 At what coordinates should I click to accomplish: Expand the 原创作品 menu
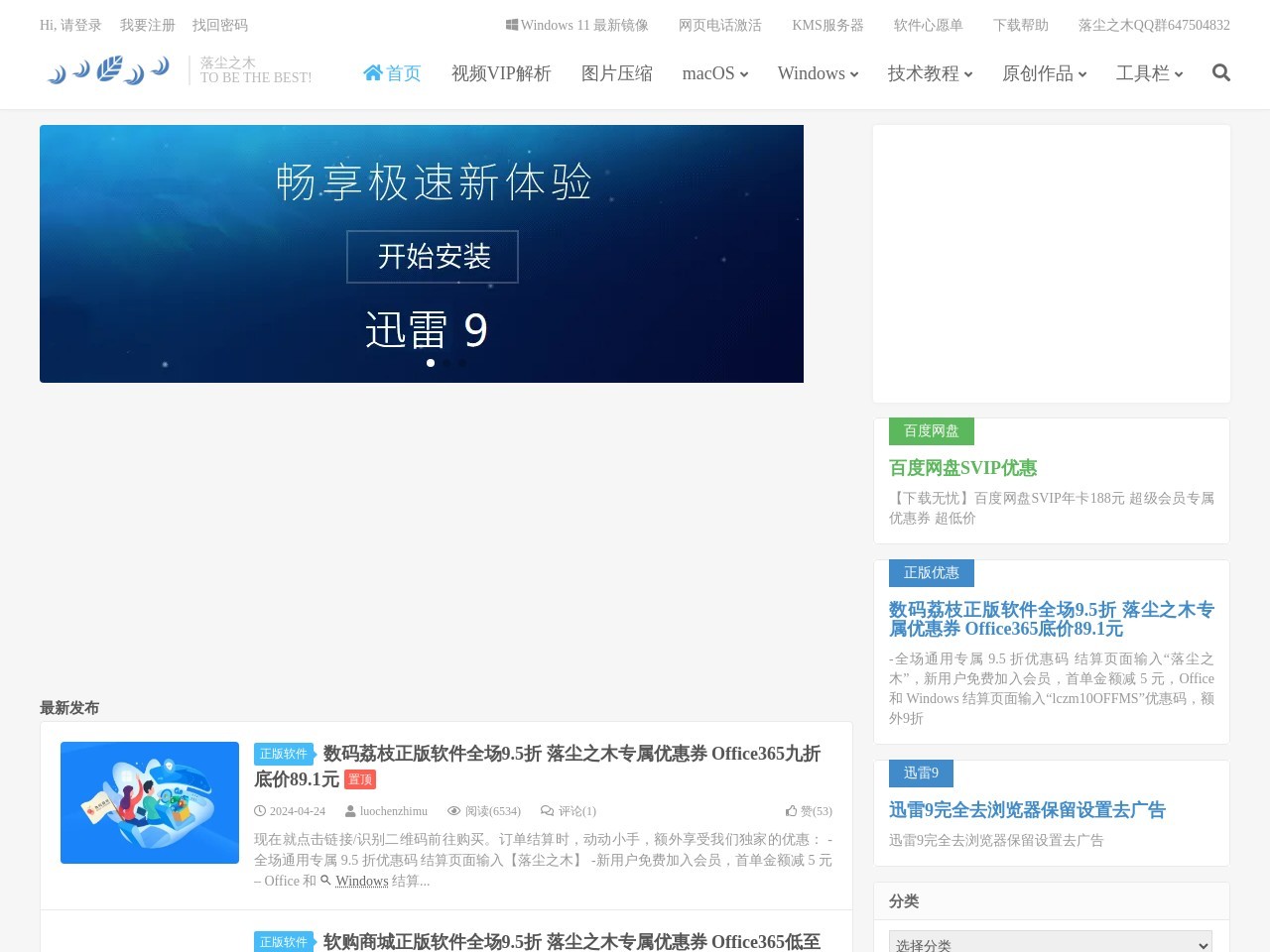1044,73
